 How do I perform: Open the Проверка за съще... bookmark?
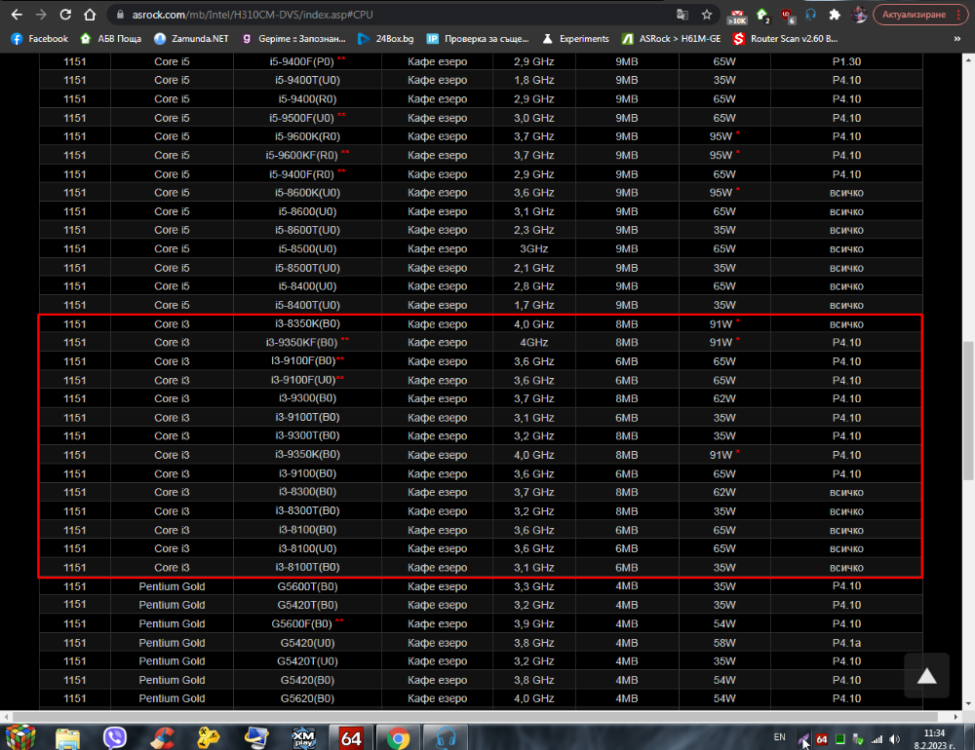pyautogui.click(x=478, y=39)
